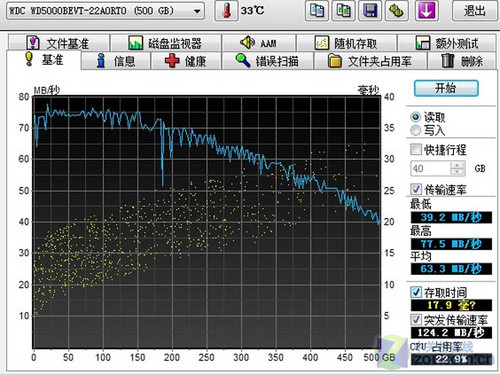Switch to the 磁盘监视器 tab

tap(166, 43)
